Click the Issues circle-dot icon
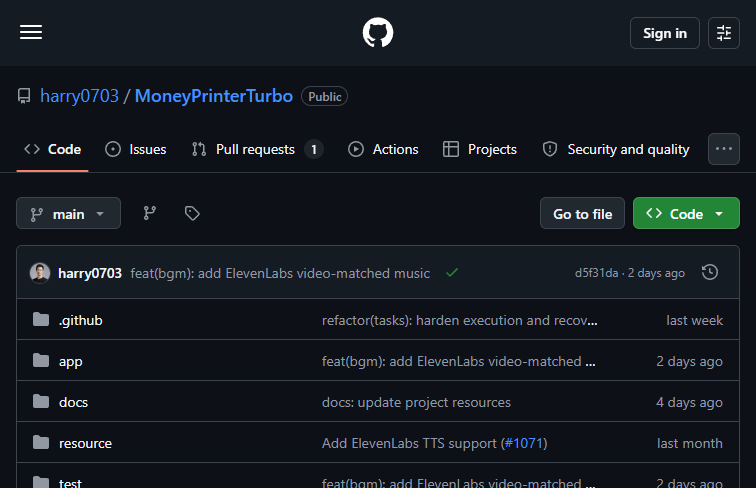Screen dimensions: 756x488 tap(113, 149)
